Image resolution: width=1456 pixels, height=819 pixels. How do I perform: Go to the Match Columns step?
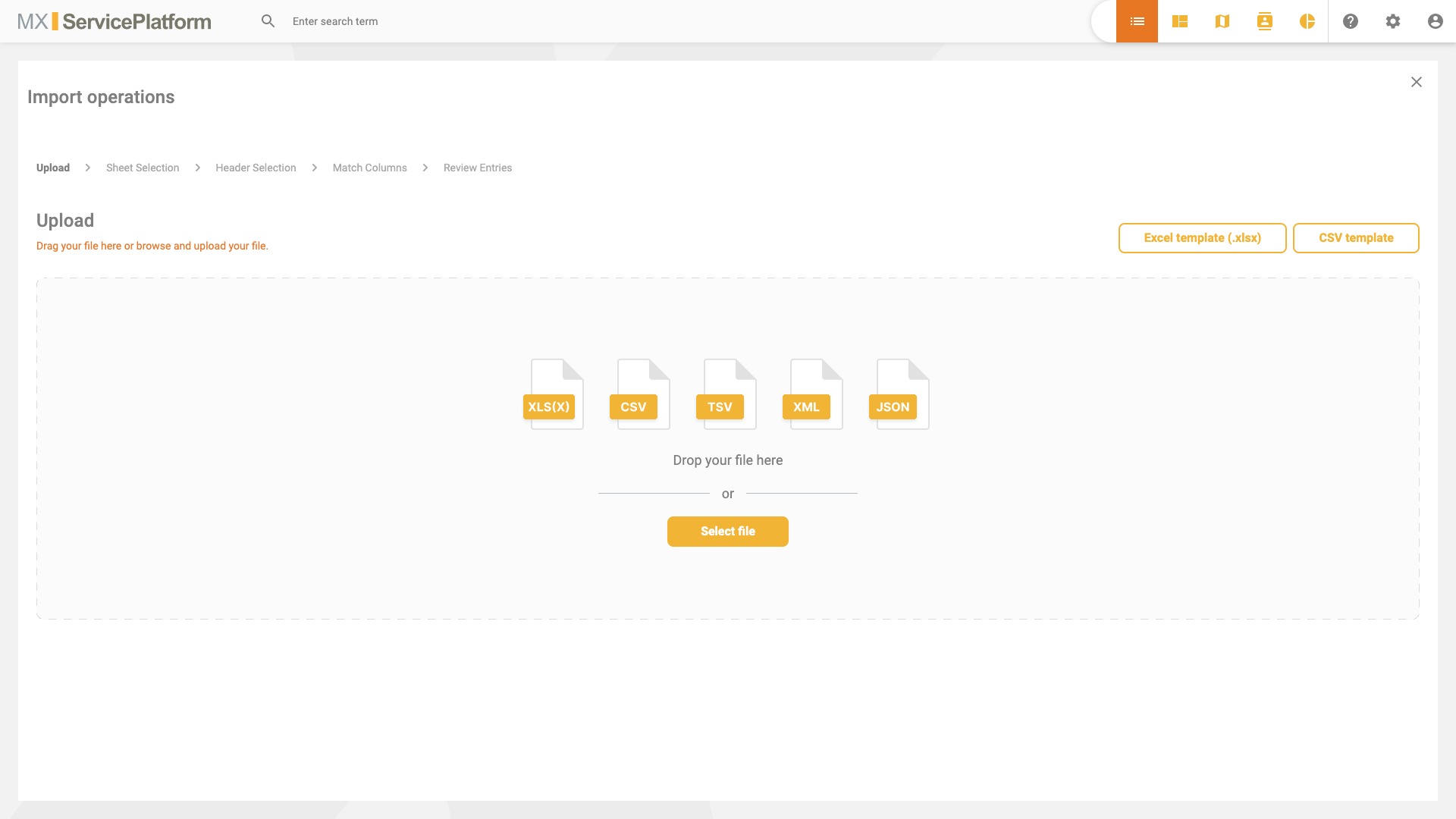tap(370, 168)
